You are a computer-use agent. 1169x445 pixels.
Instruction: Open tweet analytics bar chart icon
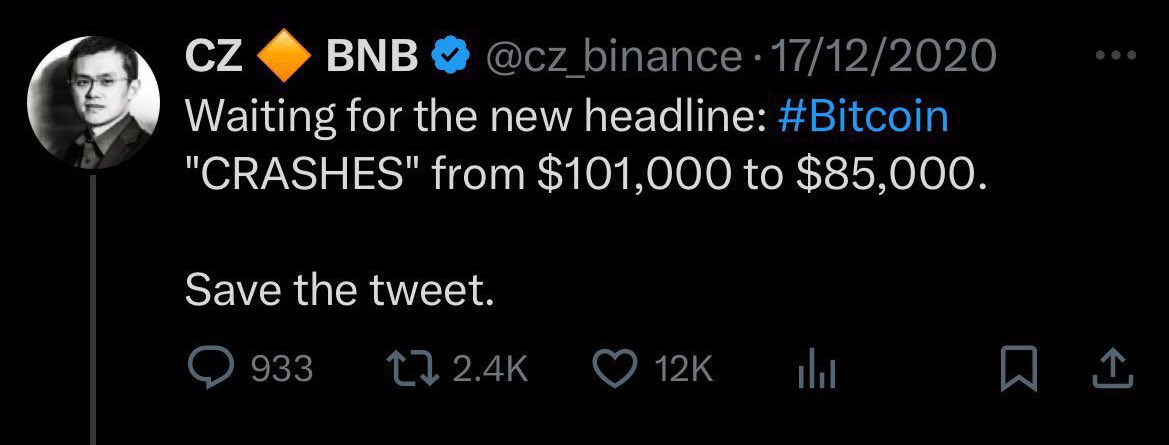point(815,372)
